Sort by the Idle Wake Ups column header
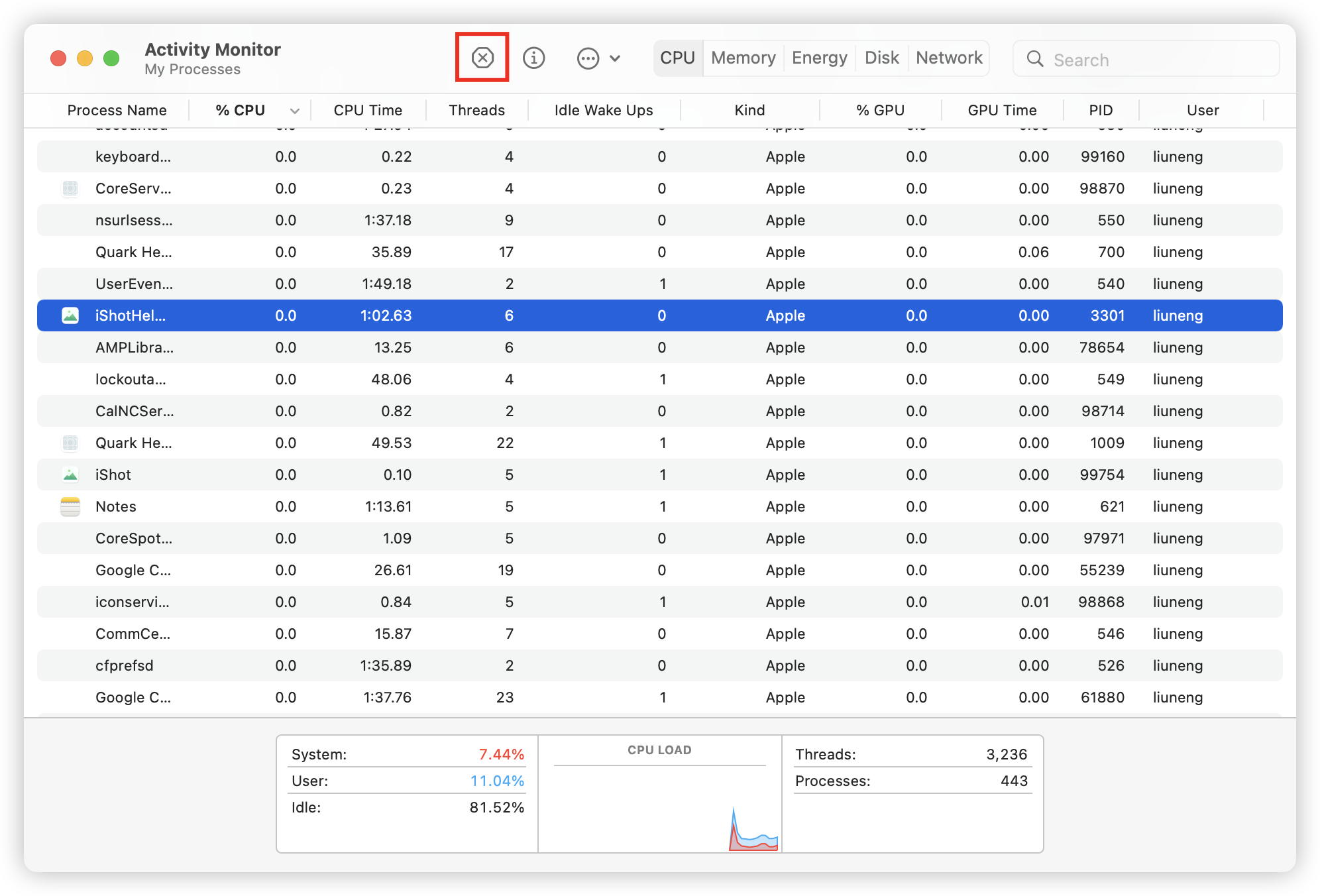 (x=604, y=110)
